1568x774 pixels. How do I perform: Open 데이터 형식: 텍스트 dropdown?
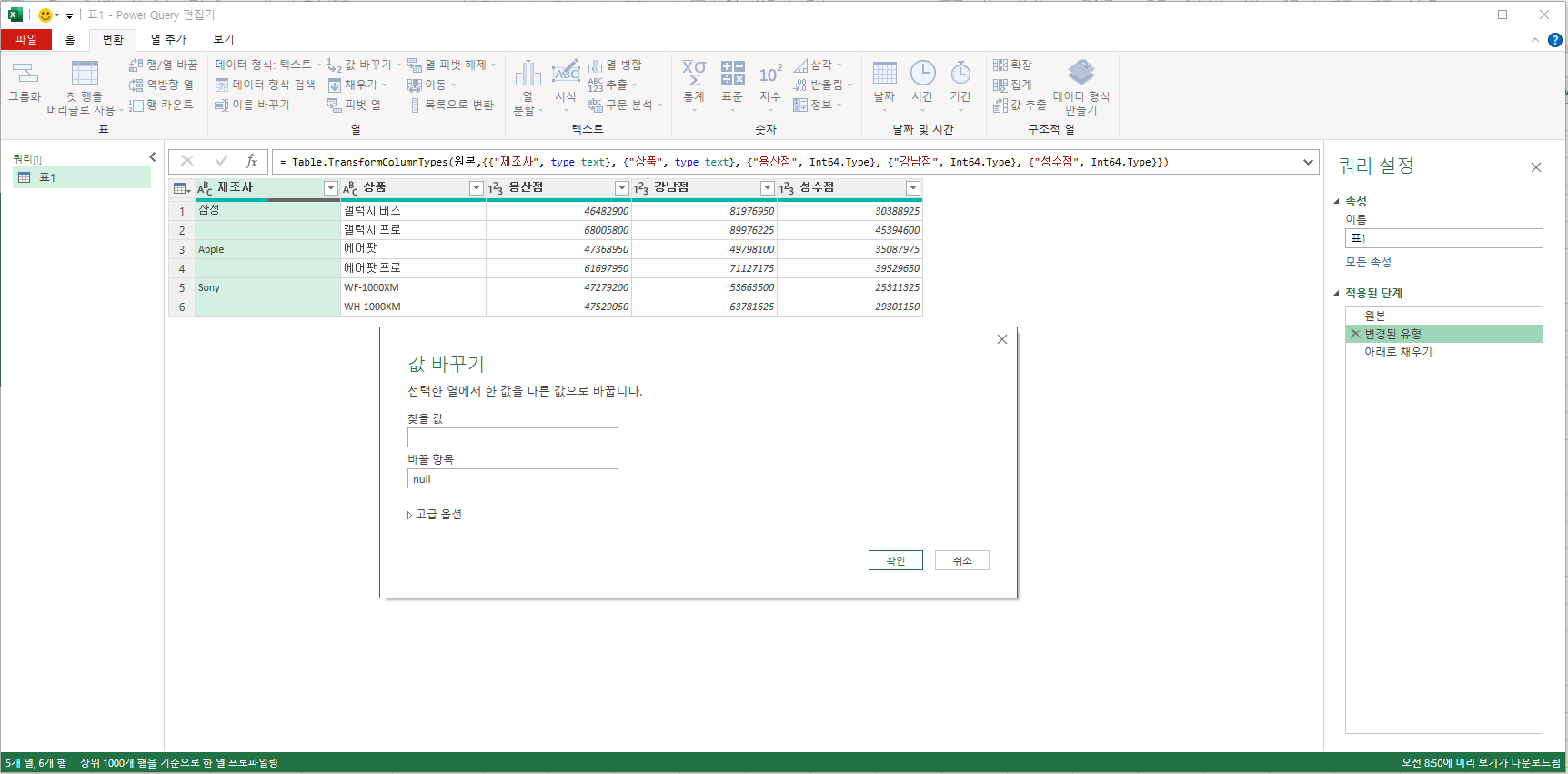(267, 65)
